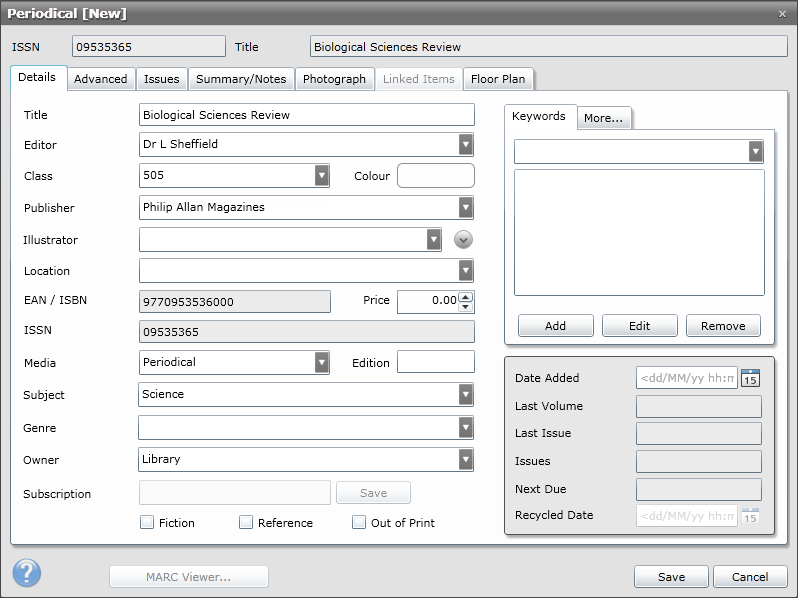
Task: Switch to the Details tab
Action: (x=37, y=77)
